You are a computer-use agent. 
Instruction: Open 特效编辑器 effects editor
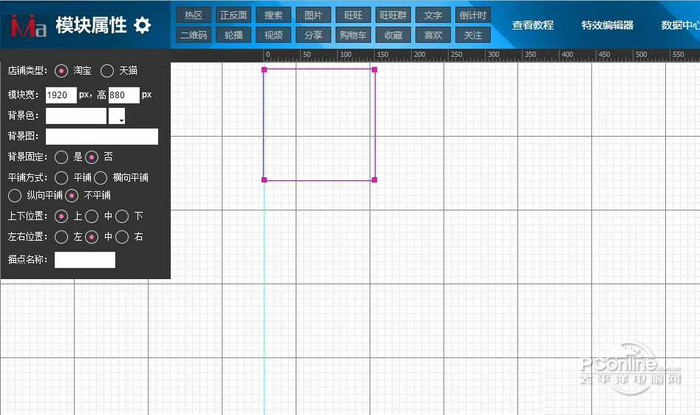pos(607,25)
